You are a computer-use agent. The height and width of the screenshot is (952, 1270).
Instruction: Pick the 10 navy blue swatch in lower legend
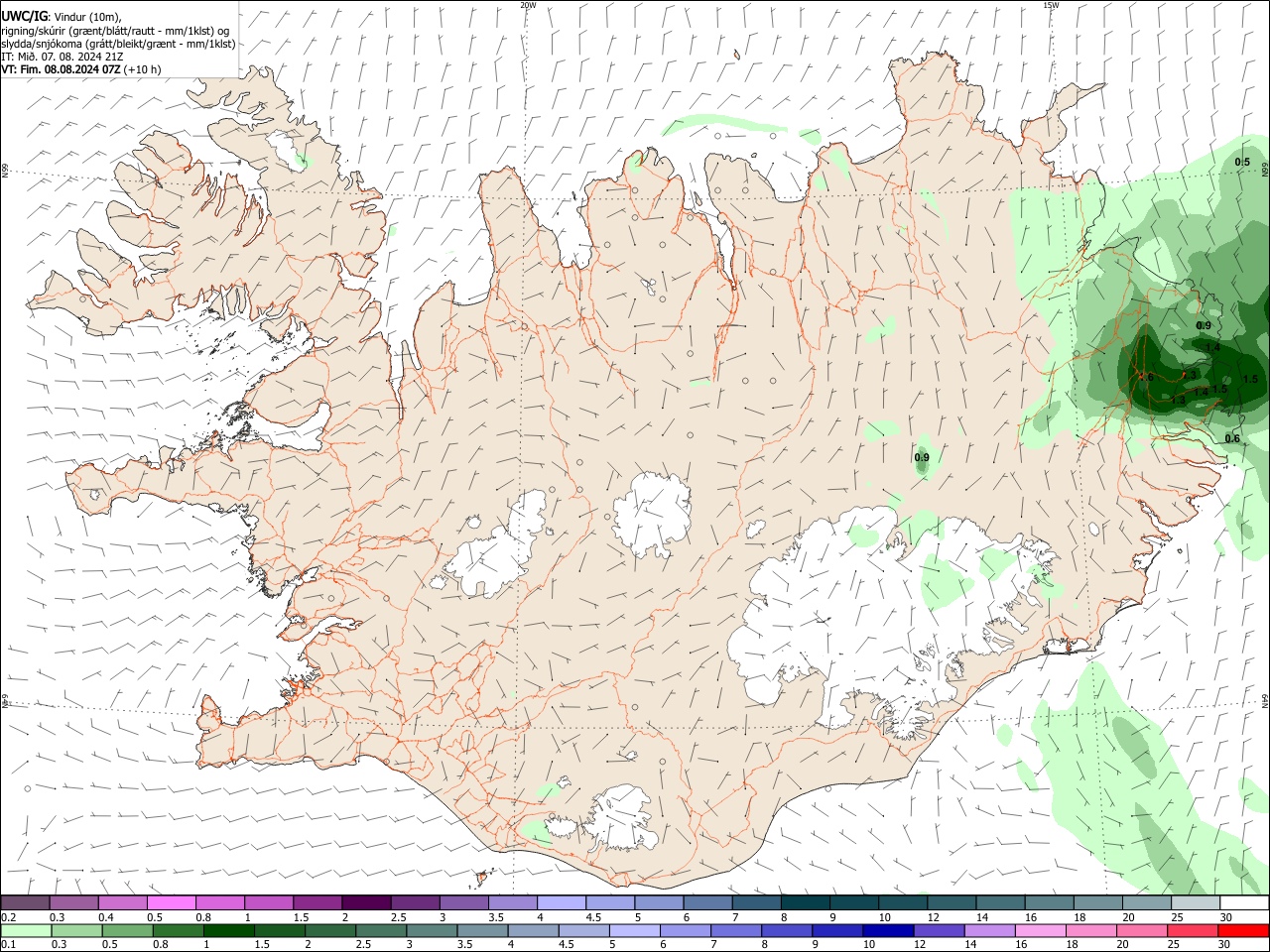point(887,930)
